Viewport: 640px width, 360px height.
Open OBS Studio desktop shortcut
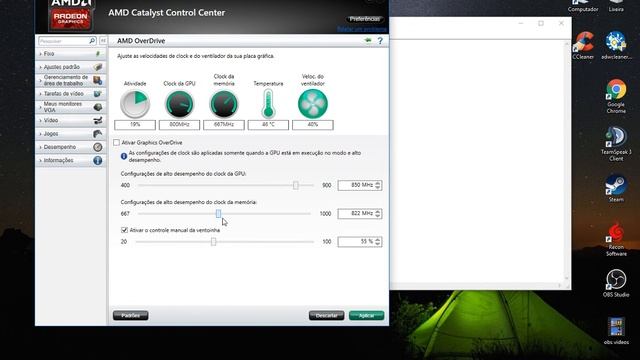point(616,283)
